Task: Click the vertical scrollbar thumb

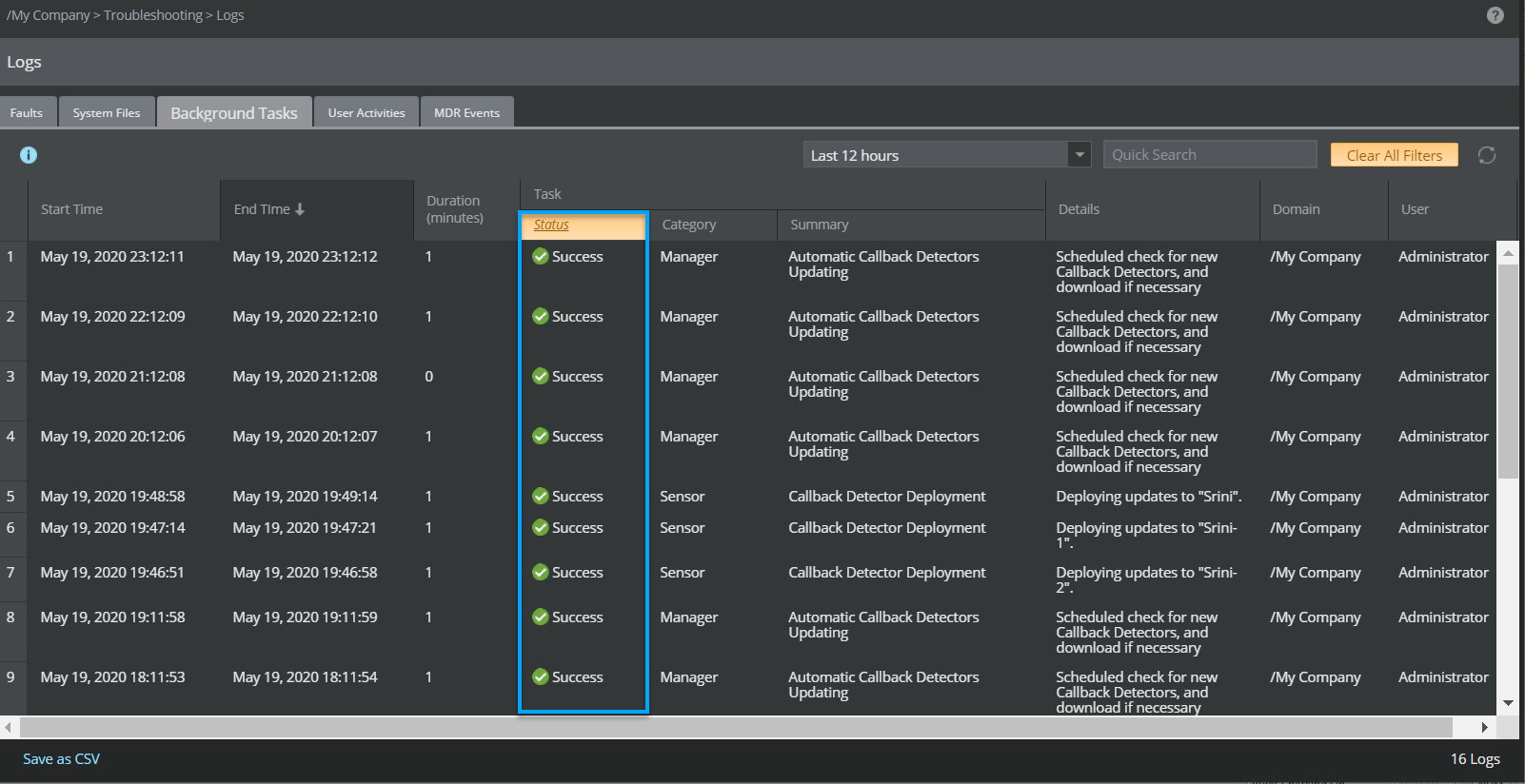Action: 1508,371
